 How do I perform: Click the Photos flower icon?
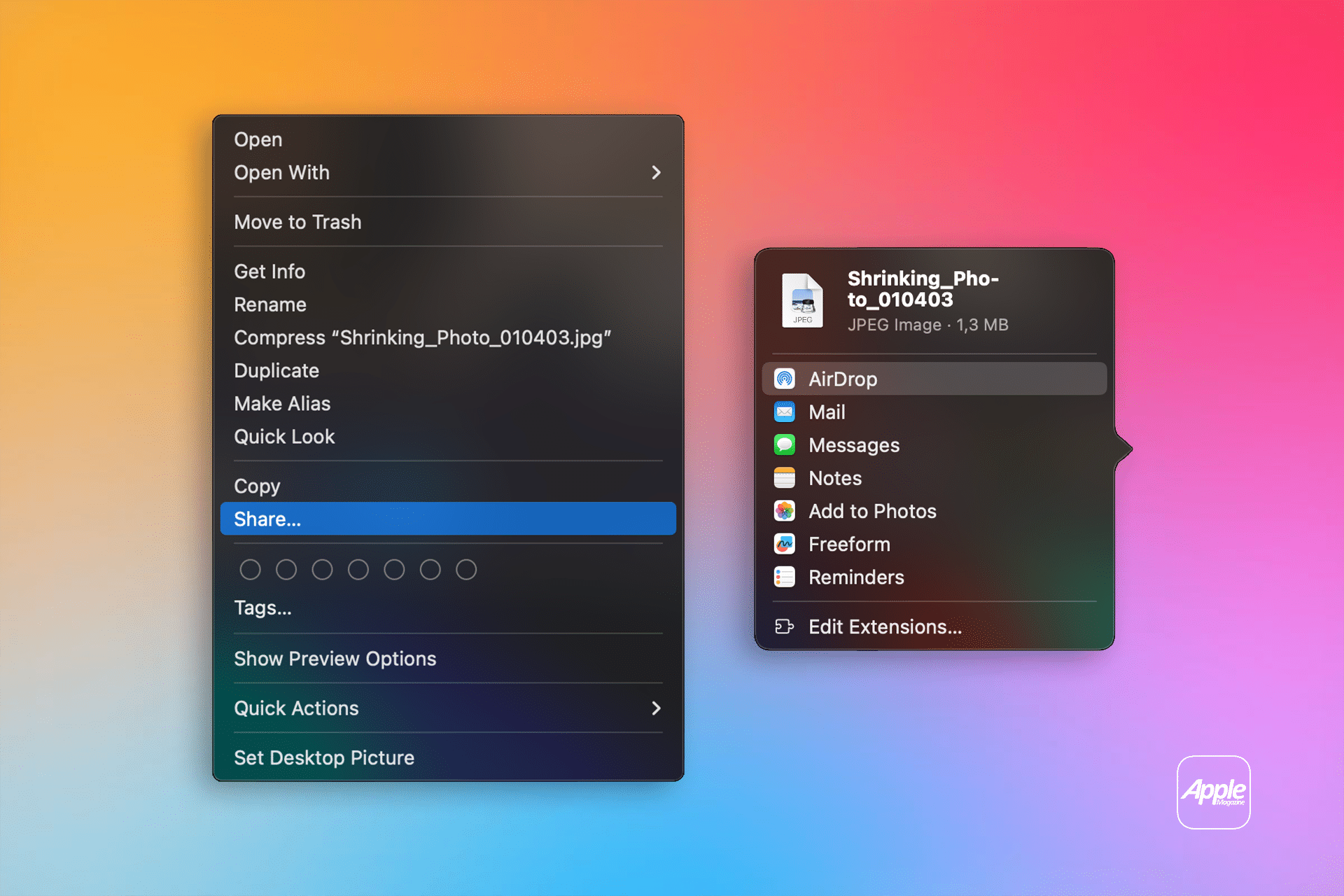(784, 510)
